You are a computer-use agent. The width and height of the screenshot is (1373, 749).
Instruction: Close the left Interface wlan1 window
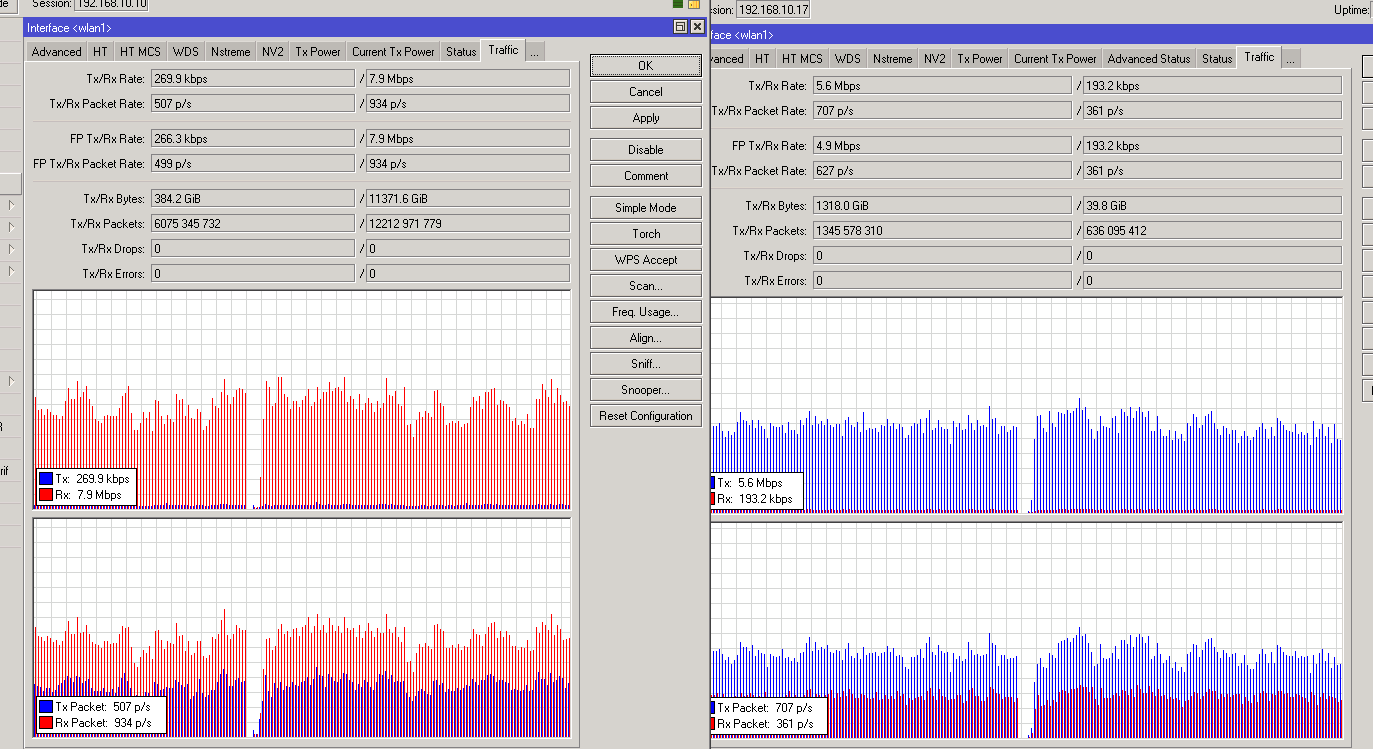click(x=697, y=26)
